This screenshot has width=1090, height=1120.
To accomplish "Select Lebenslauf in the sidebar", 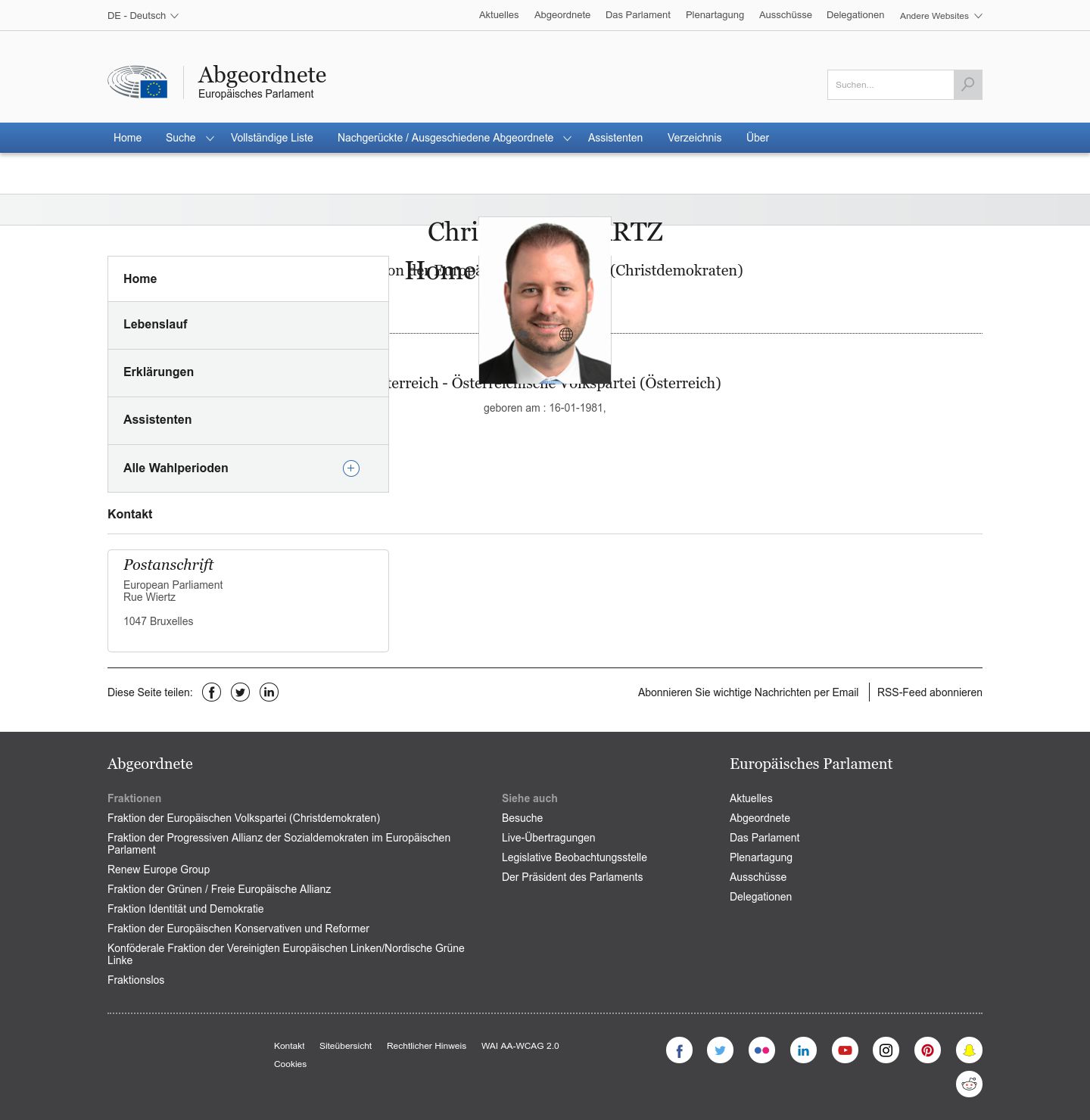I will (x=248, y=325).
